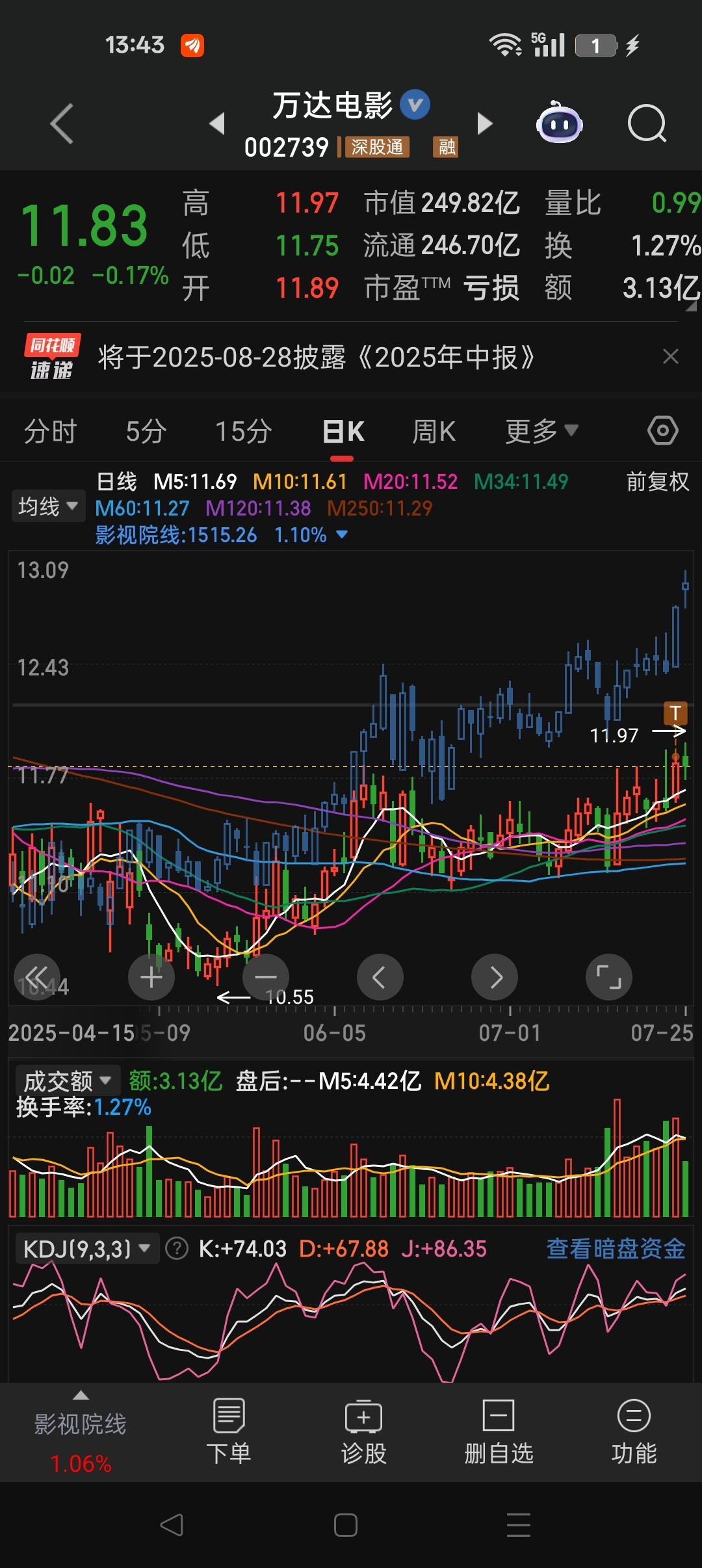Image resolution: width=702 pixels, height=1568 pixels.
Task: Open 下单 order placement
Action: point(229,1431)
